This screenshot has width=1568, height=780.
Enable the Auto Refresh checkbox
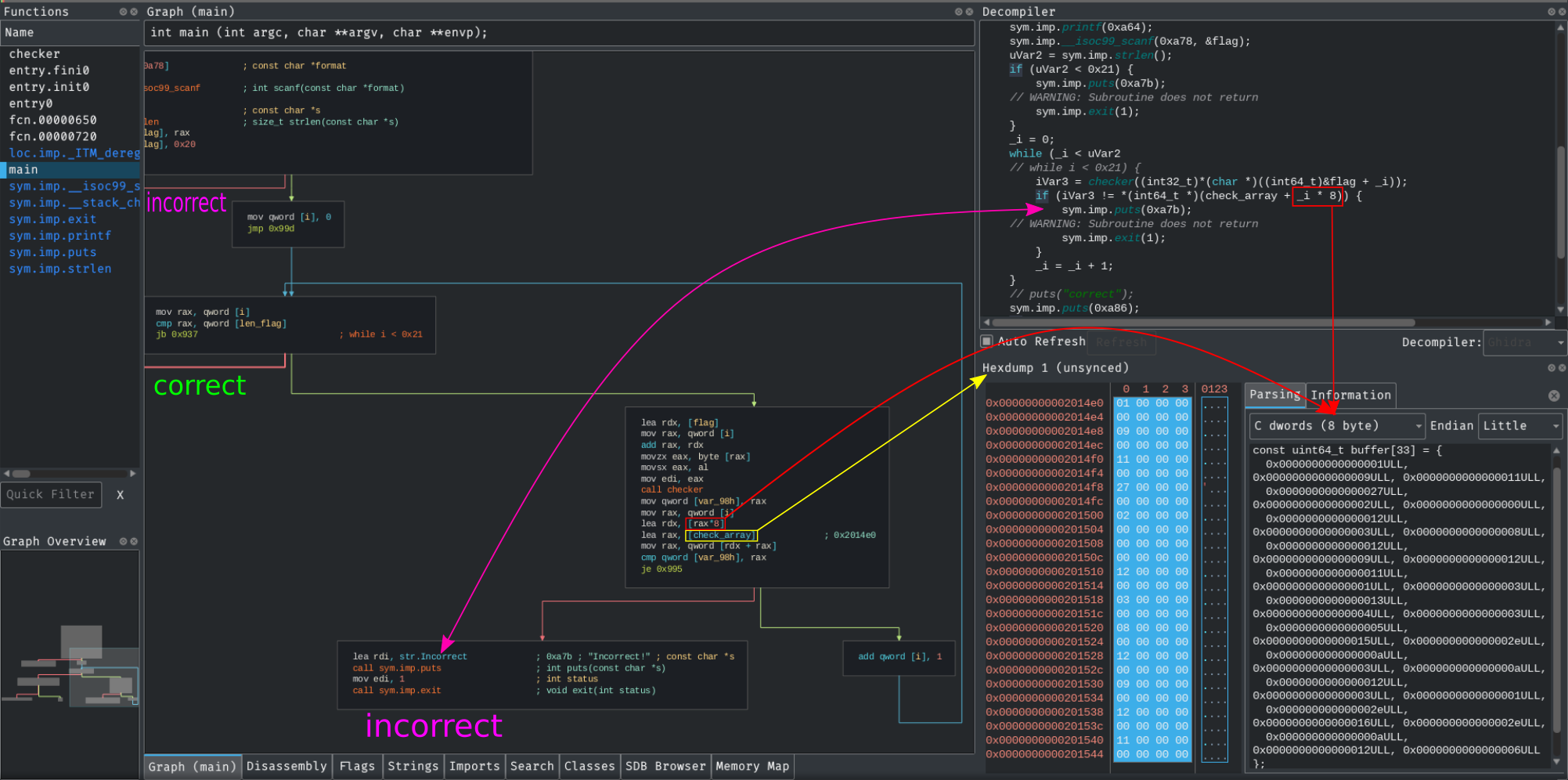pos(987,341)
